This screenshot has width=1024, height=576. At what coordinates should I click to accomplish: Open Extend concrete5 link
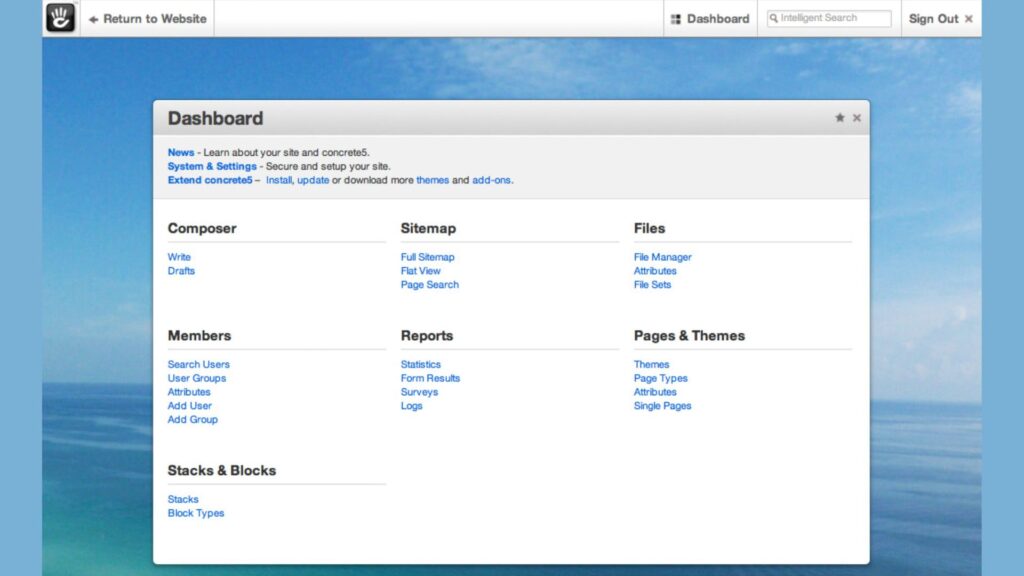[x=210, y=180]
